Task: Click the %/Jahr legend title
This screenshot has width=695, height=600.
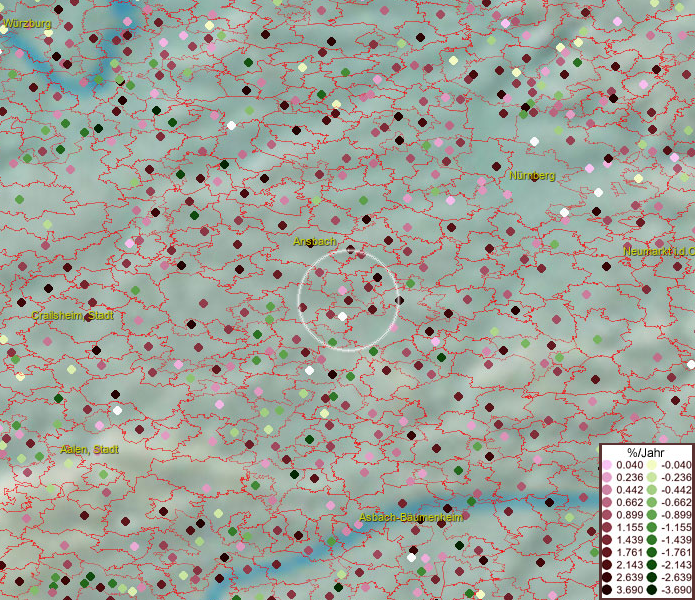Action: 645,452
